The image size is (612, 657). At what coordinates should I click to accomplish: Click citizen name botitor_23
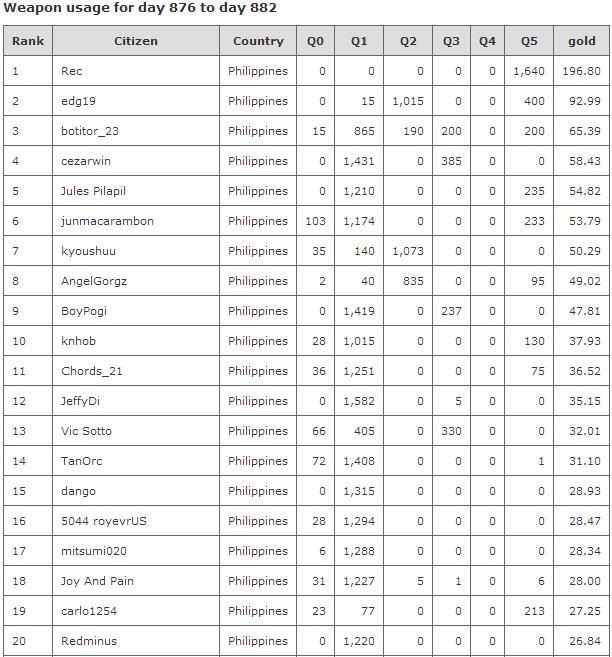tap(90, 131)
